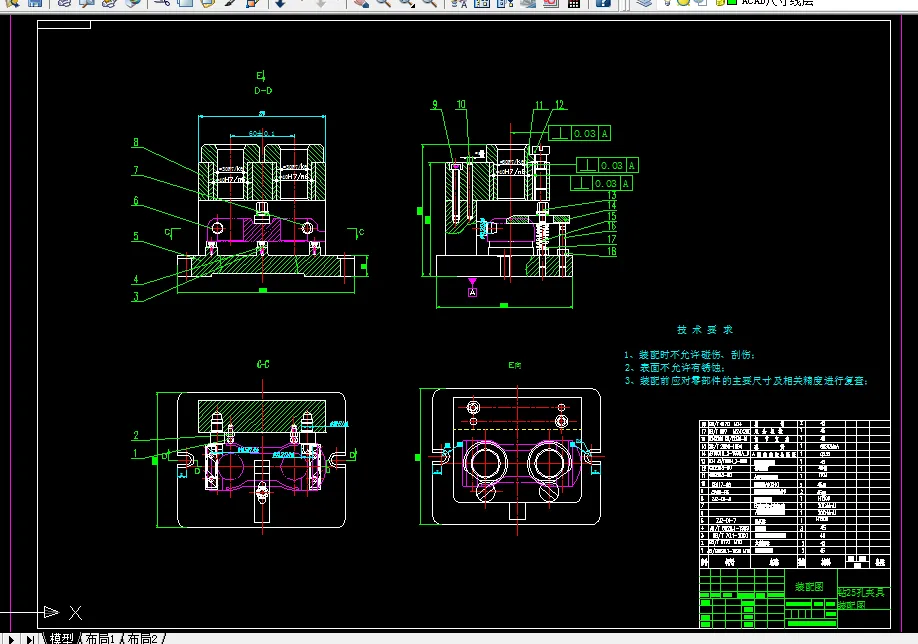Click the Pan hand tool icon
The height and width of the screenshot is (644, 918).
(x=361, y=3)
